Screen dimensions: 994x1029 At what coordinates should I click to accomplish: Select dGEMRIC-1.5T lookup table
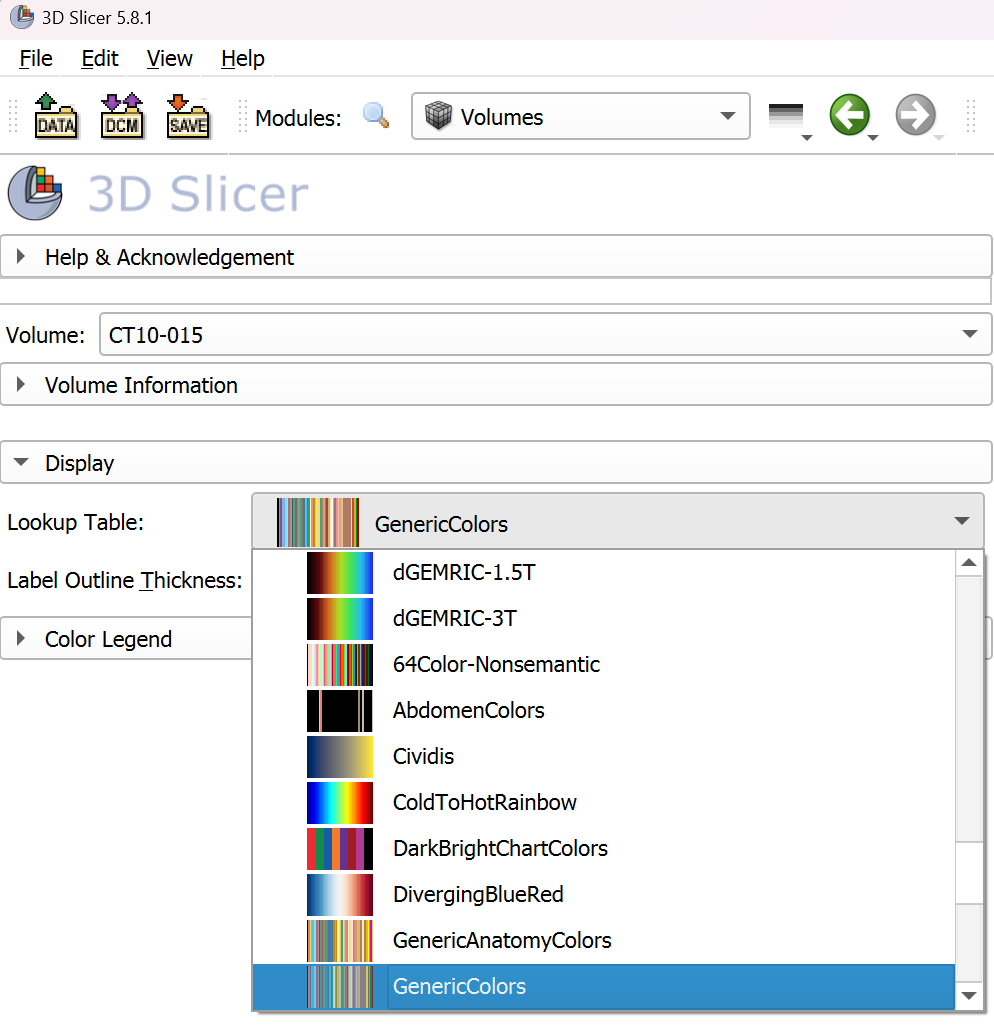pos(604,572)
